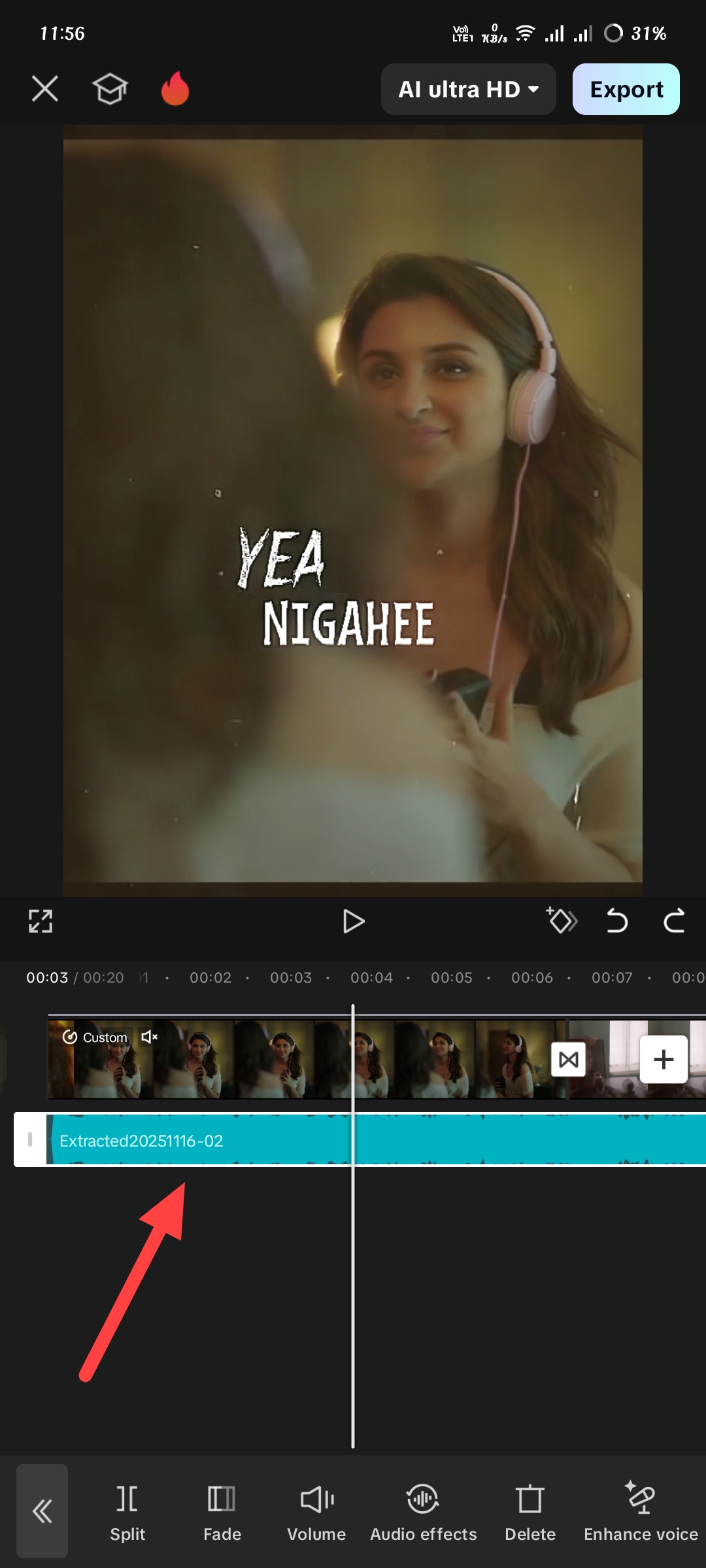Viewport: 706px width, 1568px height.
Task: Undo the last action
Action: [616, 921]
